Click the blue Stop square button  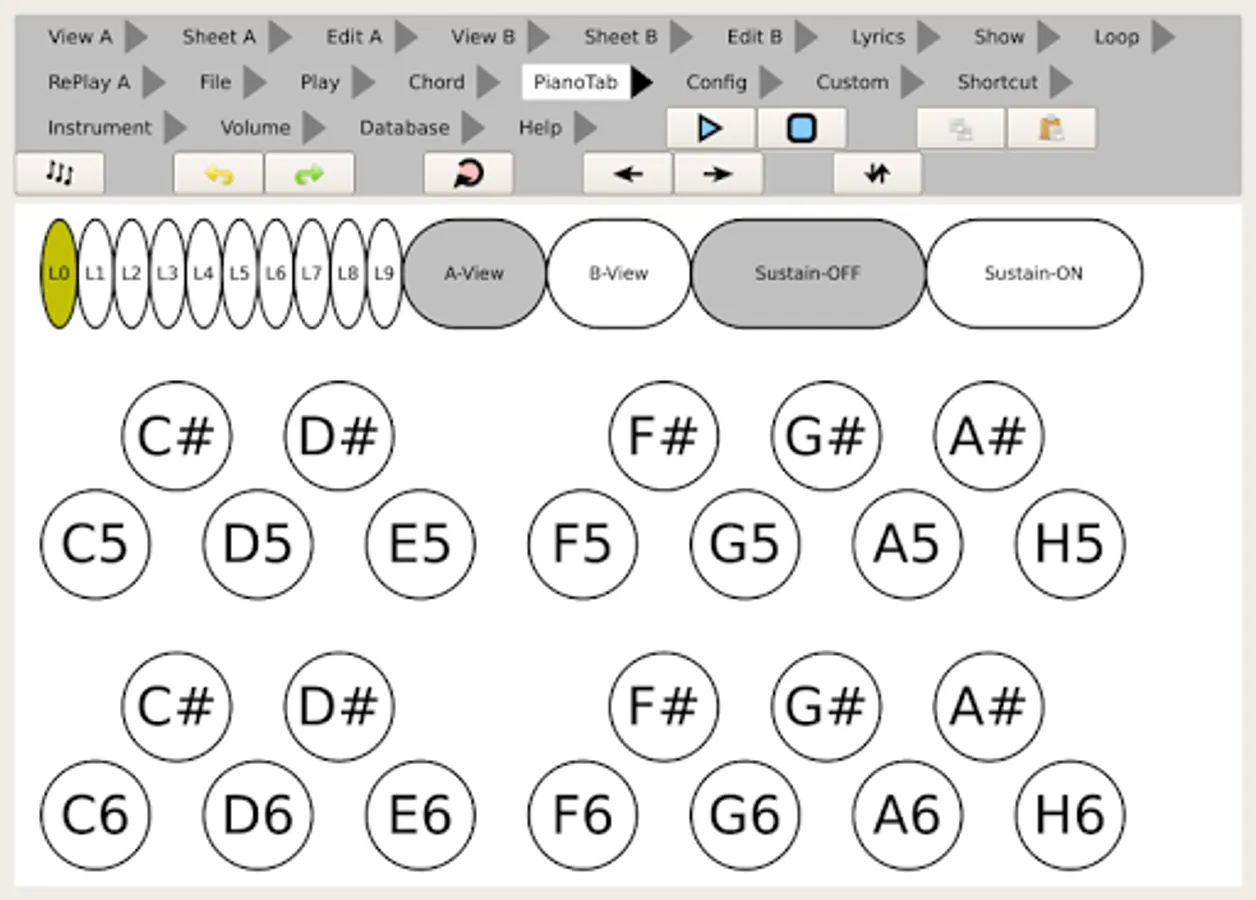(x=802, y=128)
